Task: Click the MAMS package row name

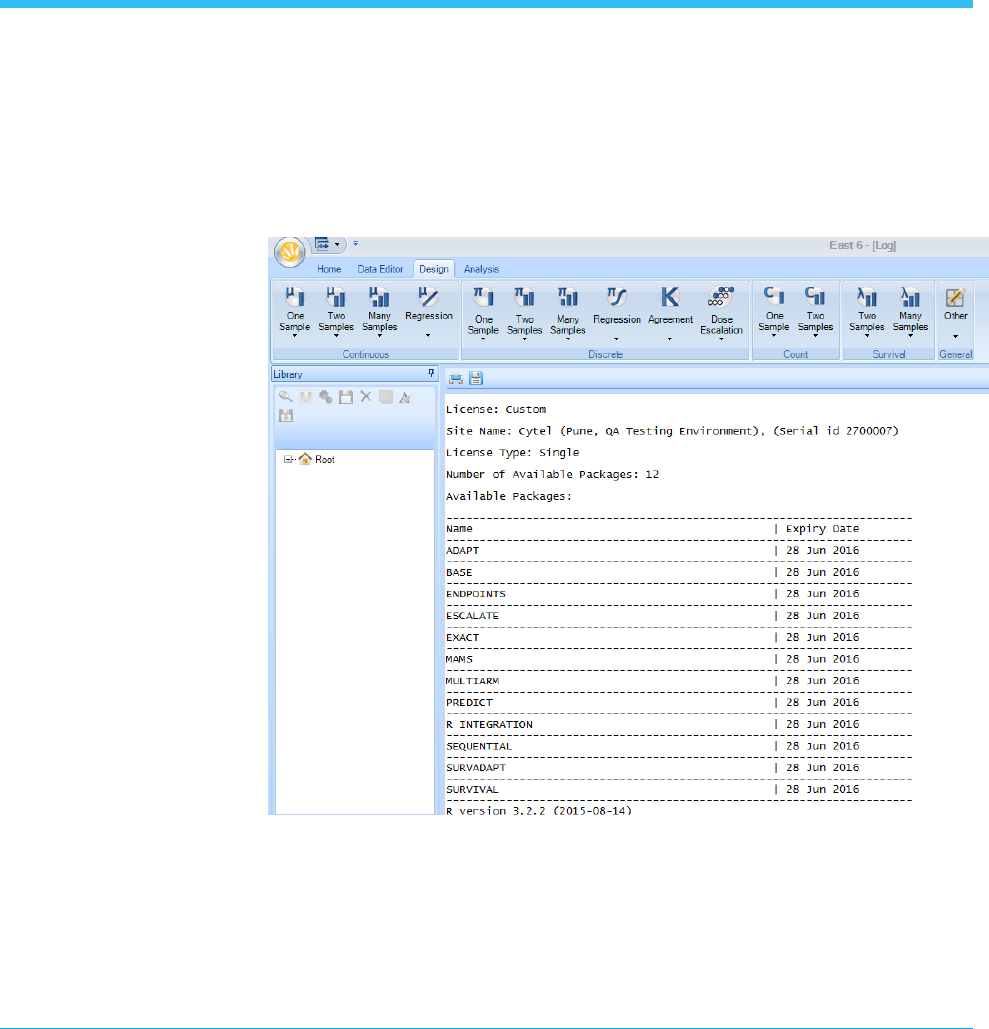Action: tap(459, 659)
